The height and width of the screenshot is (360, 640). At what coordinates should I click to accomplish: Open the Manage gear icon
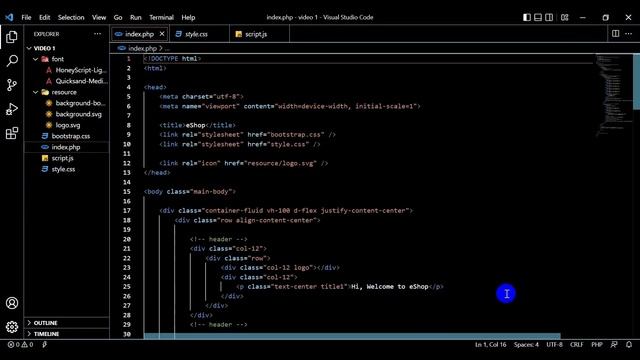[12, 327]
